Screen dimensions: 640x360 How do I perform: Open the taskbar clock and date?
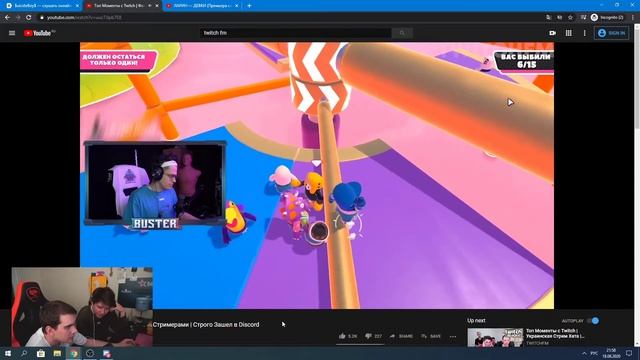pyautogui.click(x=611, y=353)
